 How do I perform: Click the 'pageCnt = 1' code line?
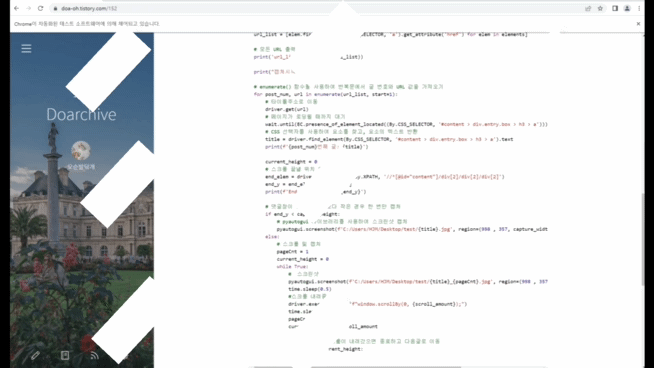point(292,252)
